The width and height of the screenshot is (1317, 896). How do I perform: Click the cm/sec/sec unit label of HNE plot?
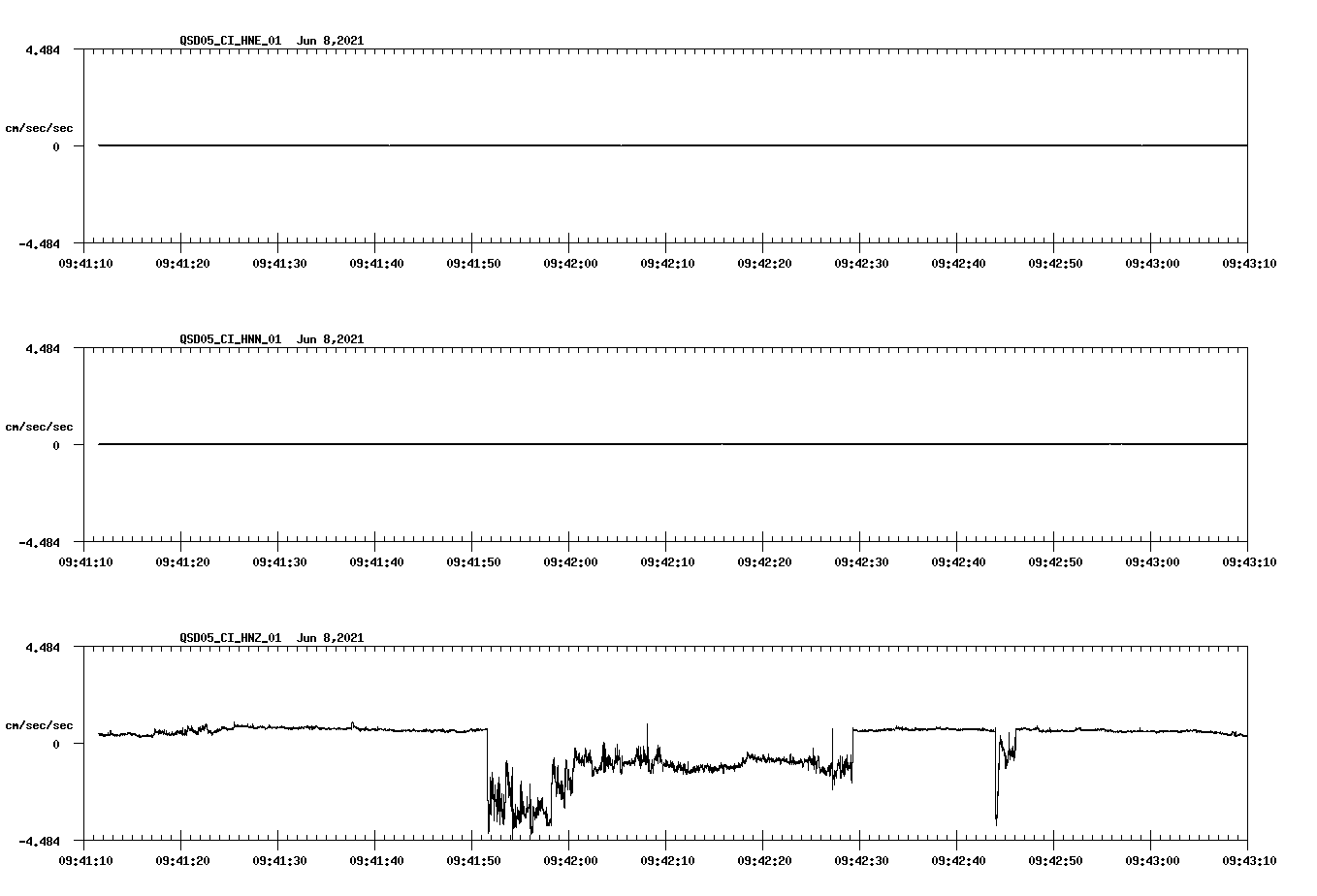[x=39, y=128]
